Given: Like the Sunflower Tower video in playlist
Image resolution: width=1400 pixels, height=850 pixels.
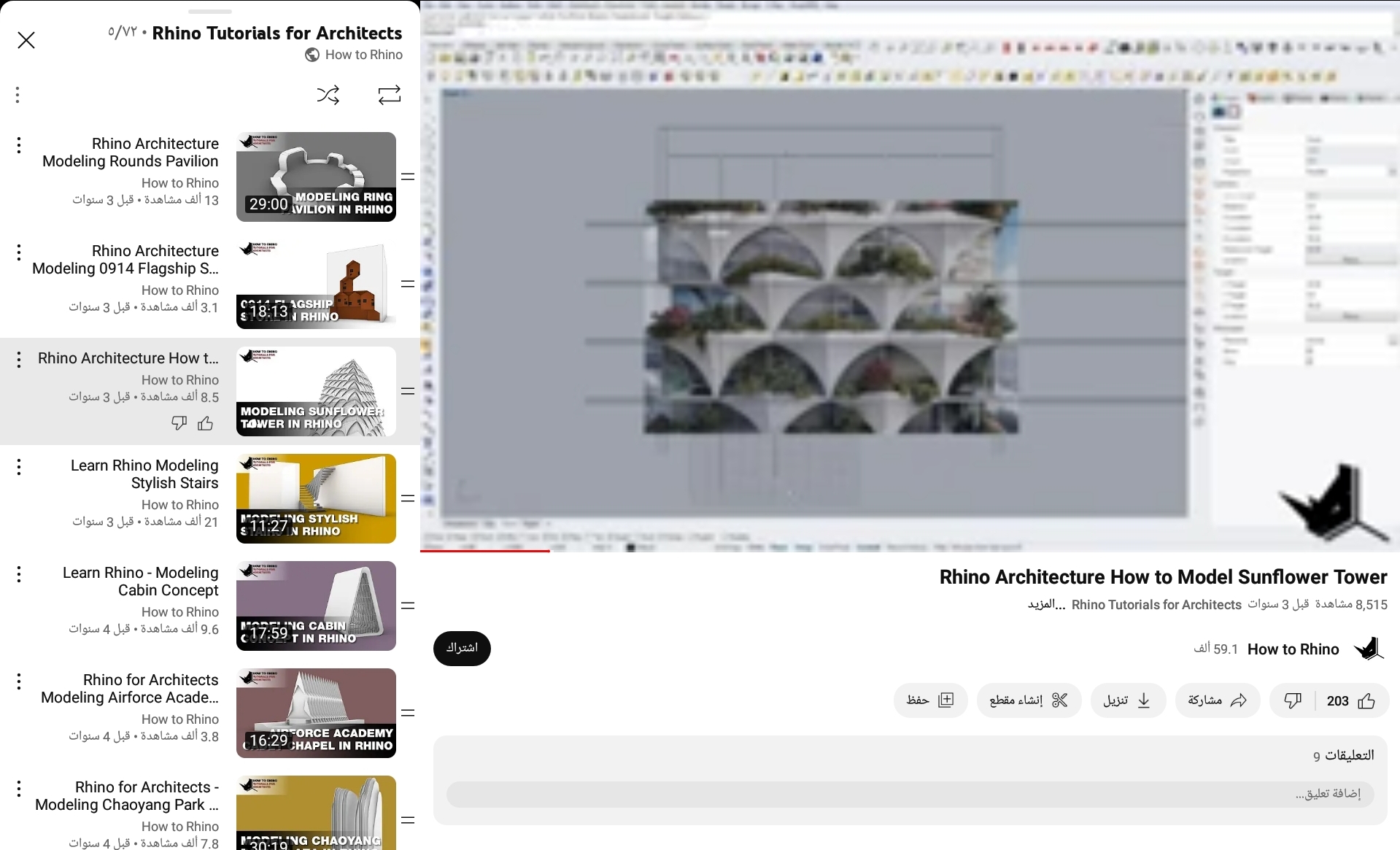Looking at the screenshot, I should (206, 423).
